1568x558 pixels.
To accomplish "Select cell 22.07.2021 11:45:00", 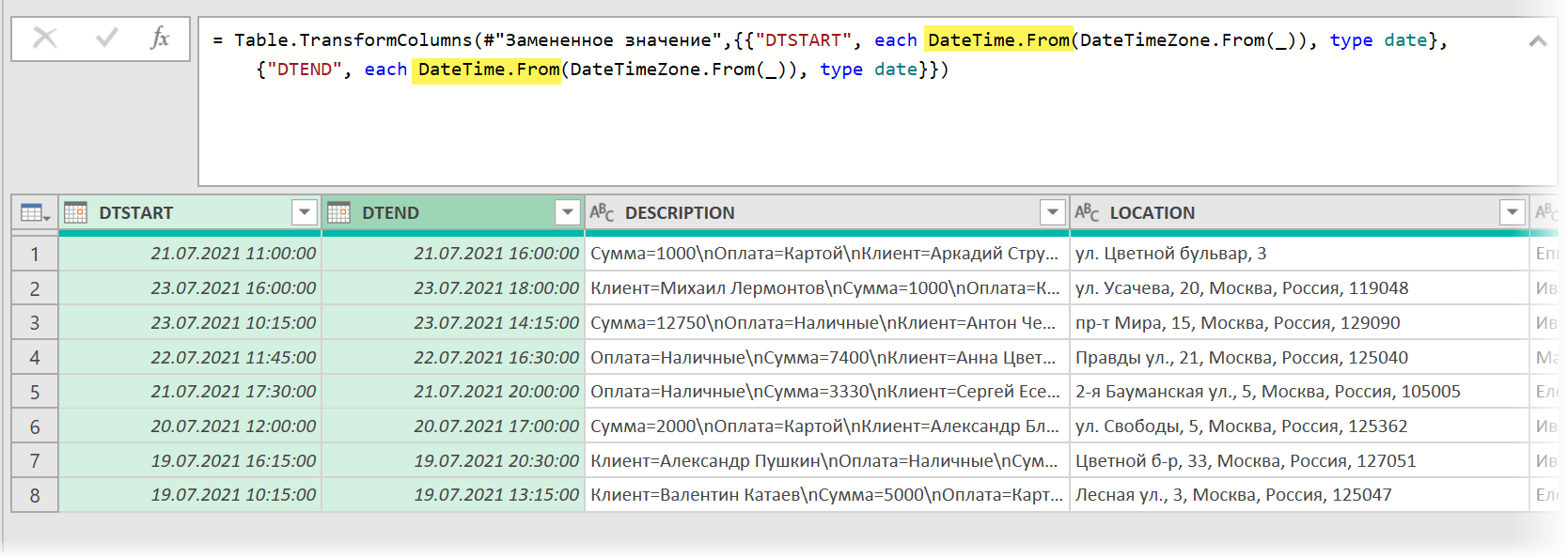I will [190, 357].
